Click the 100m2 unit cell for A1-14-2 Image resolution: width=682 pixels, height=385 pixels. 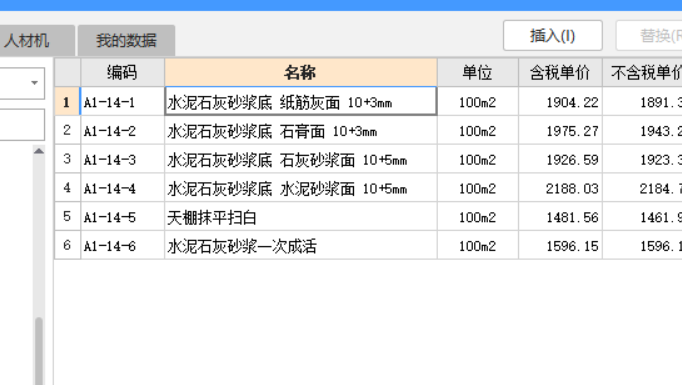point(477,130)
